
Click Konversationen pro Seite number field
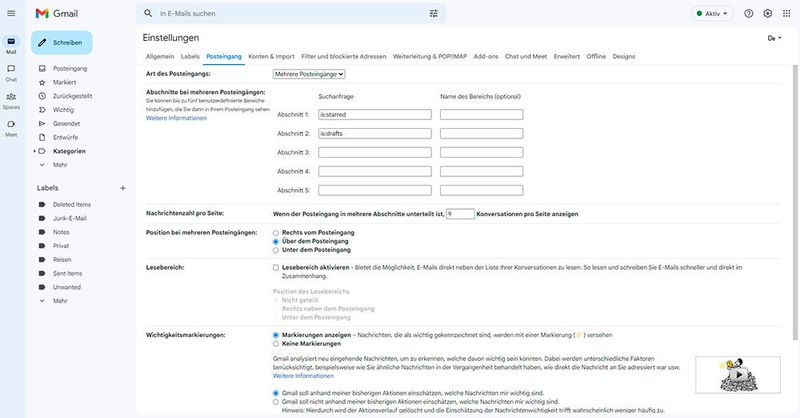pos(460,214)
